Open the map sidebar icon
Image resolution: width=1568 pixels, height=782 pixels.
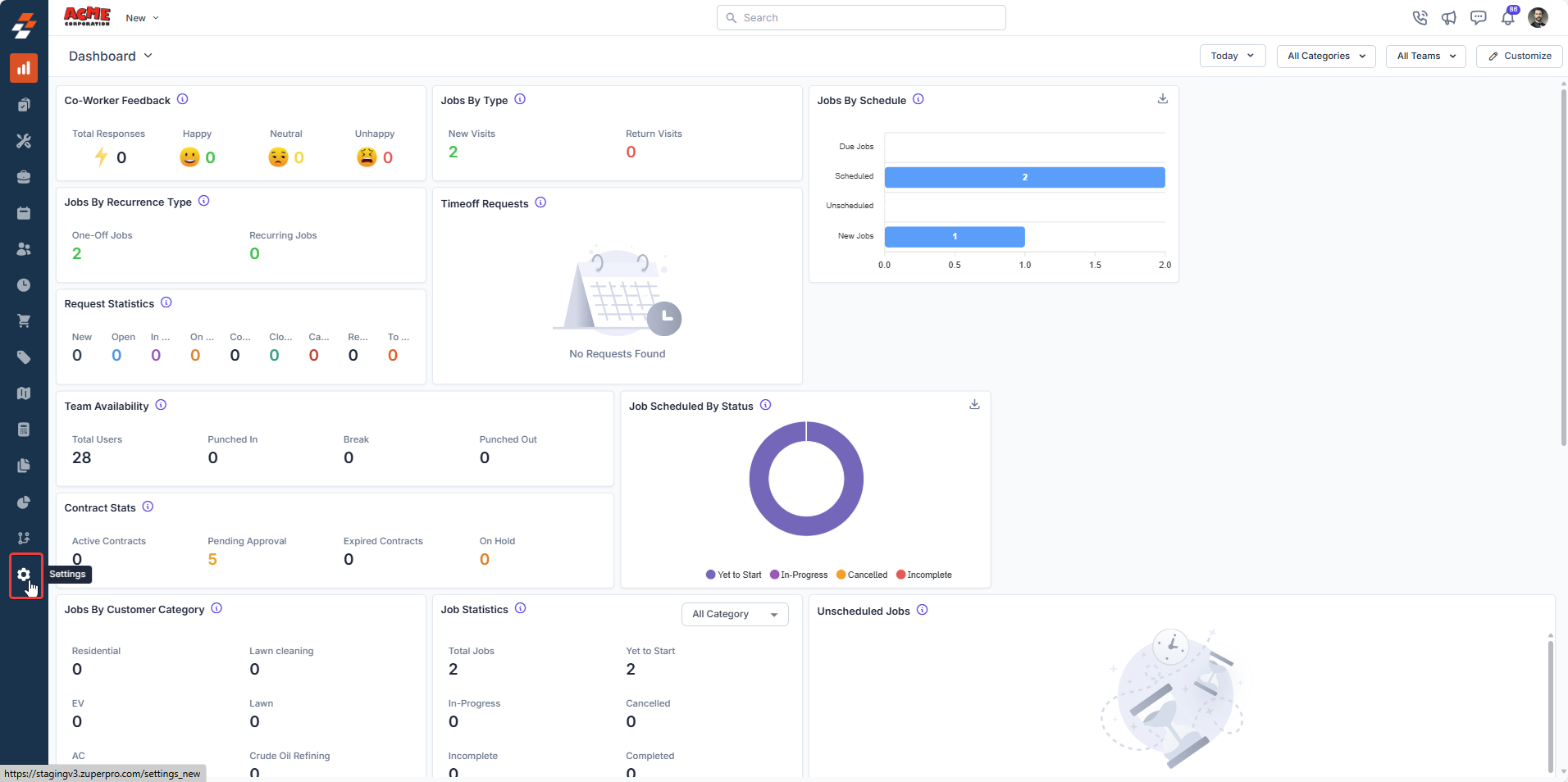[x=24, y=393]
